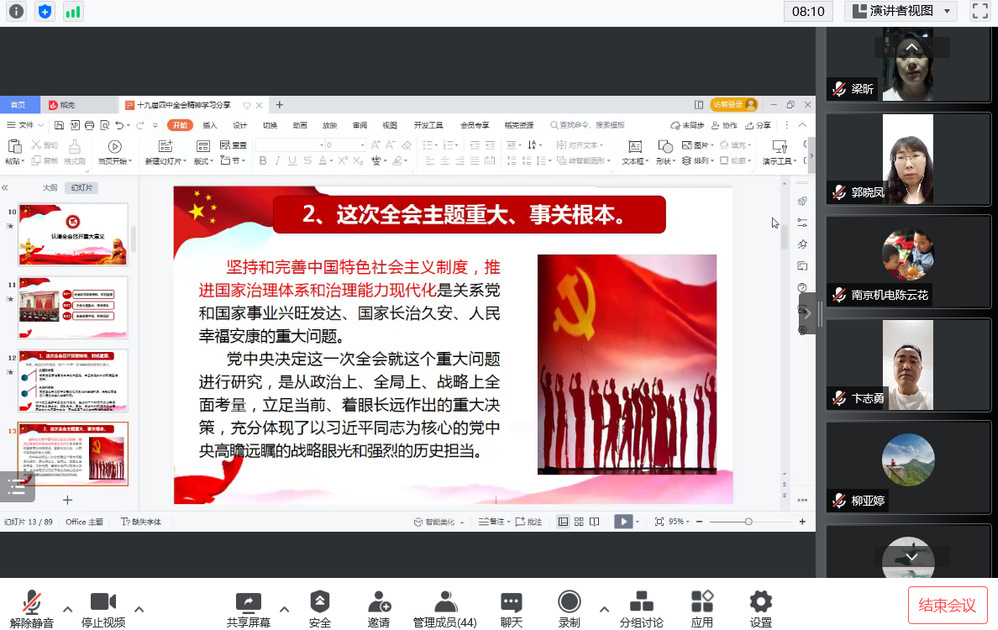The height and width of the screenshot is (630, 998).
Task: Expand audio options arrow beside 解除静音
Action: pyautogui.click(x=68, y=608)
